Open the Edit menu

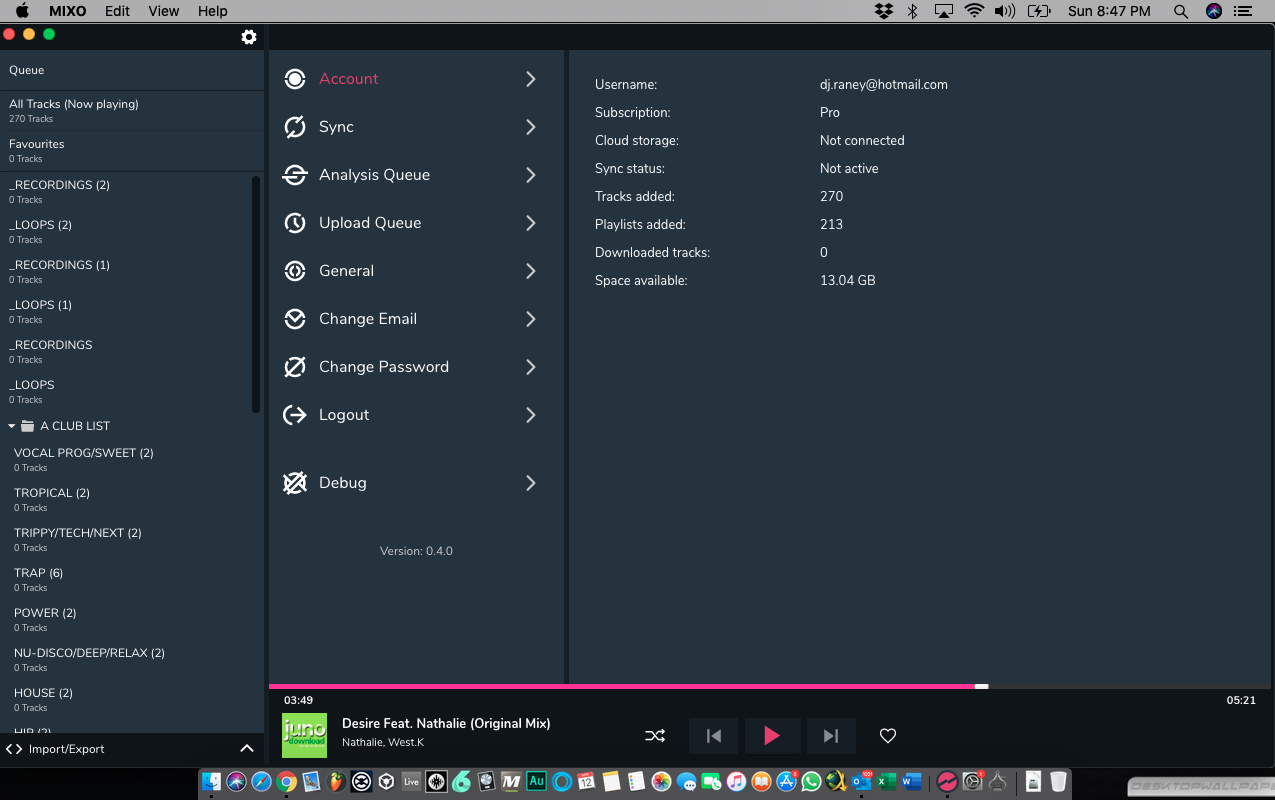tap(117, 11)
